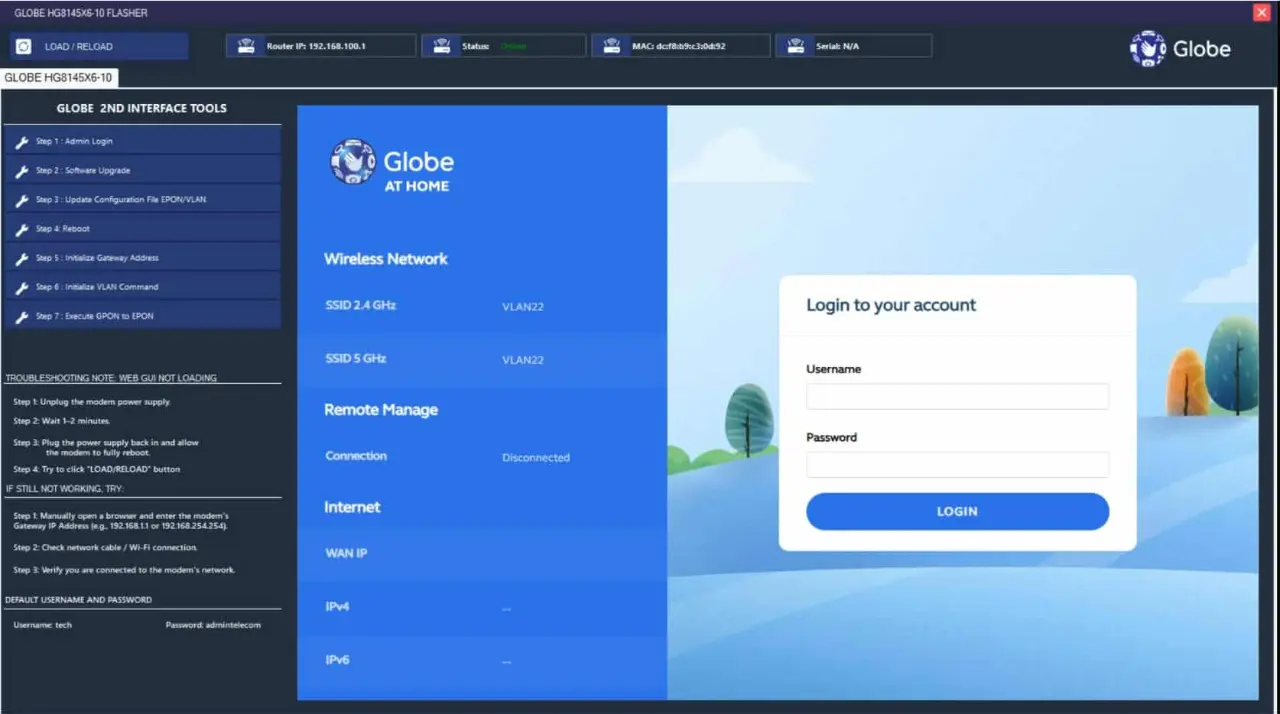Click the Disconnected connection status
The height and width of the screenshot is (714, 1280).
click(x=536, y=458)
